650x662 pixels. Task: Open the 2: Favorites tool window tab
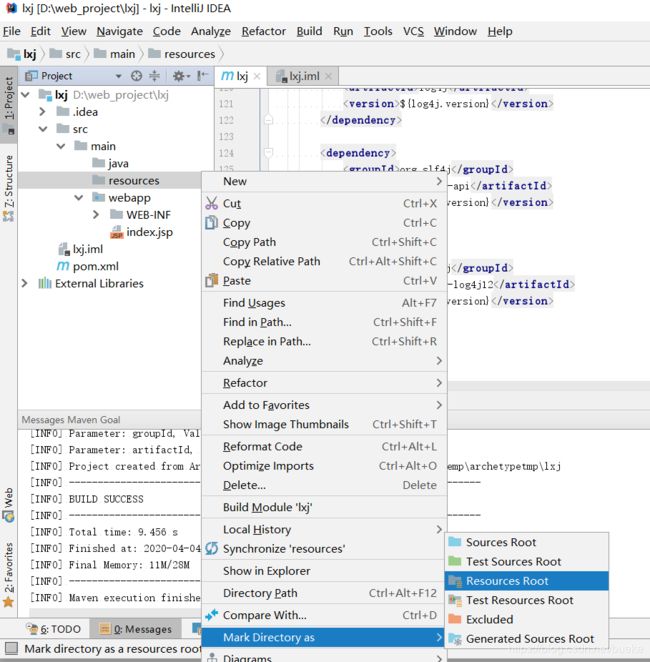[x=8, y=574]
